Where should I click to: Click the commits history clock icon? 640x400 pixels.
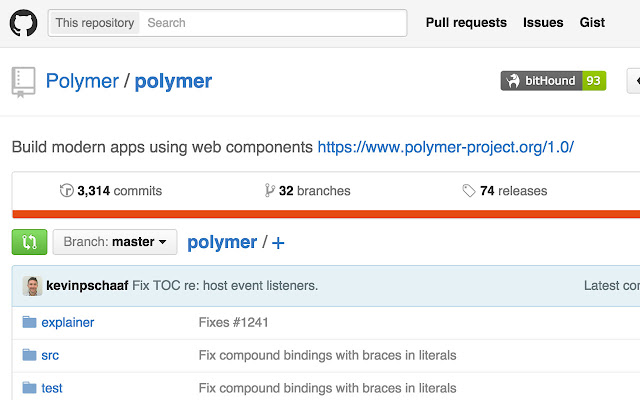pos(67,190)
